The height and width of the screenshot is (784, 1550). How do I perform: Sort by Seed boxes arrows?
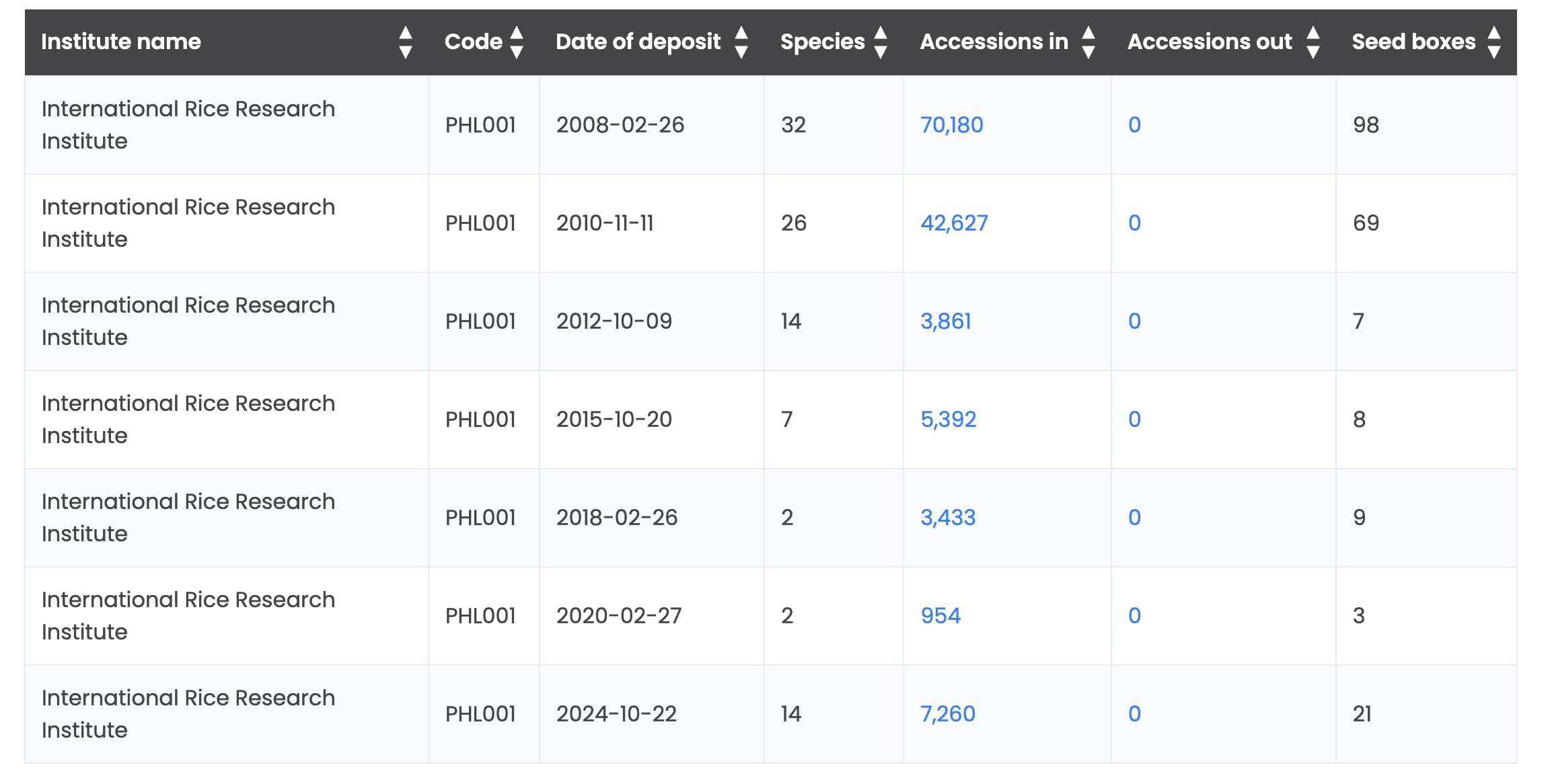(1493, 42)
